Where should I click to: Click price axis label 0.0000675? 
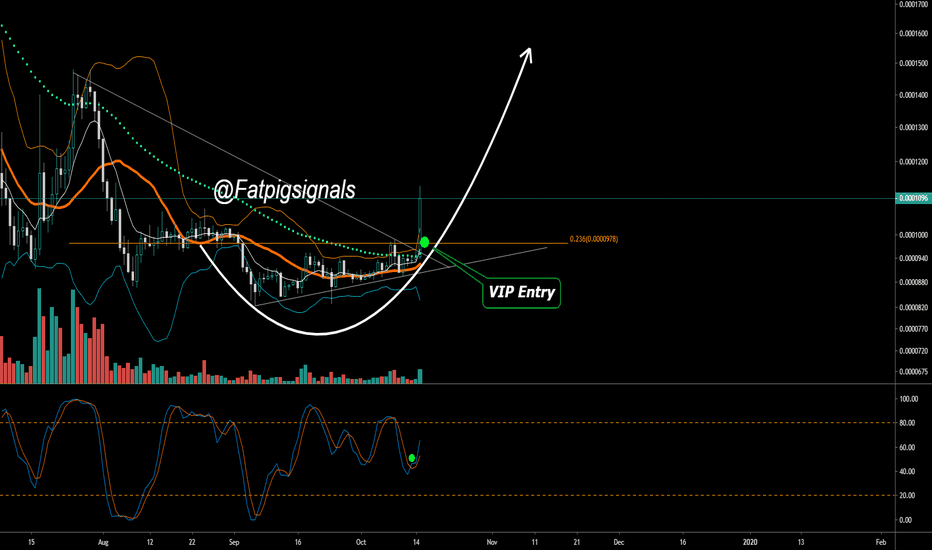[914, 372]
